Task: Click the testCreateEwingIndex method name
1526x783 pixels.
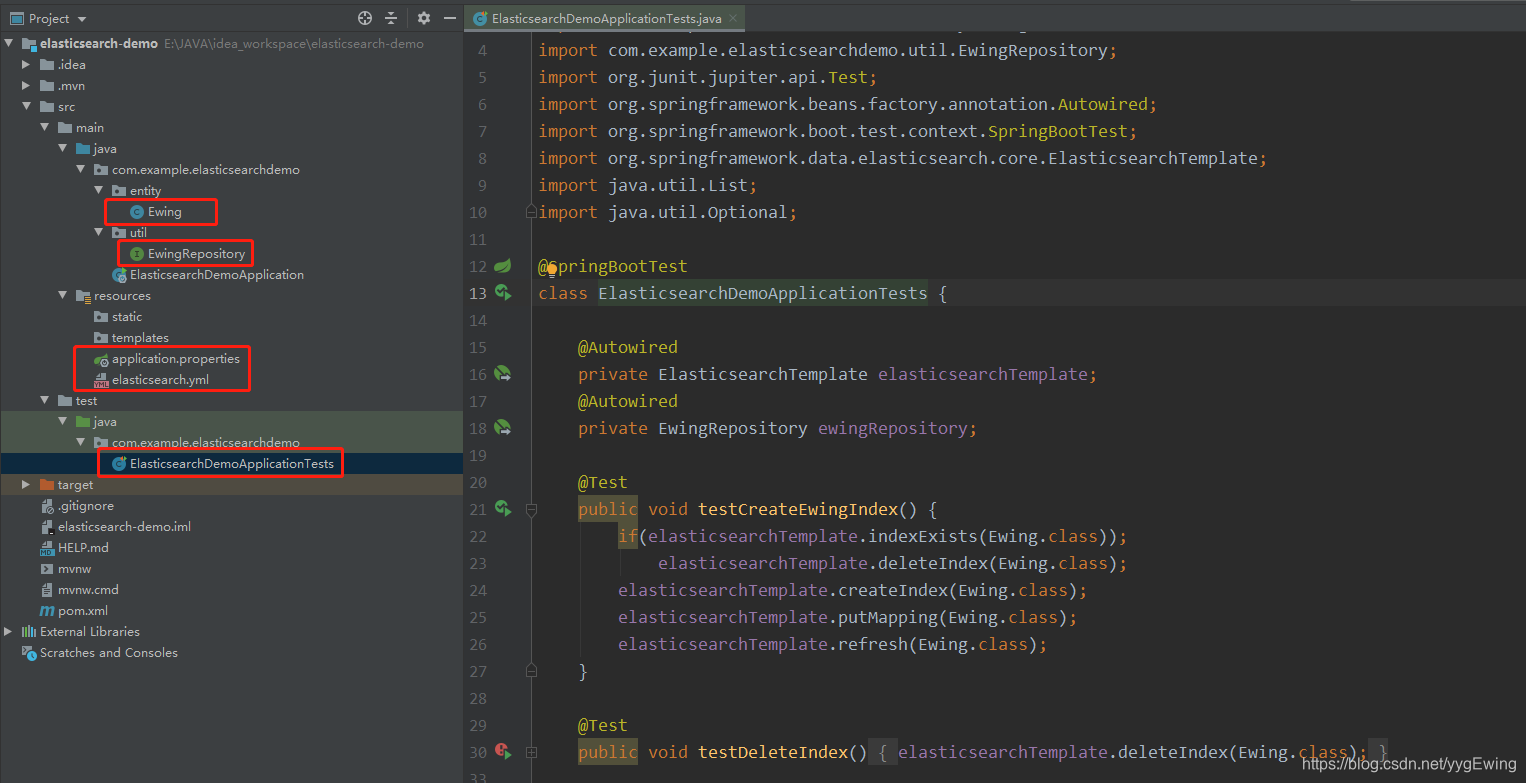Action: (797, 509)
